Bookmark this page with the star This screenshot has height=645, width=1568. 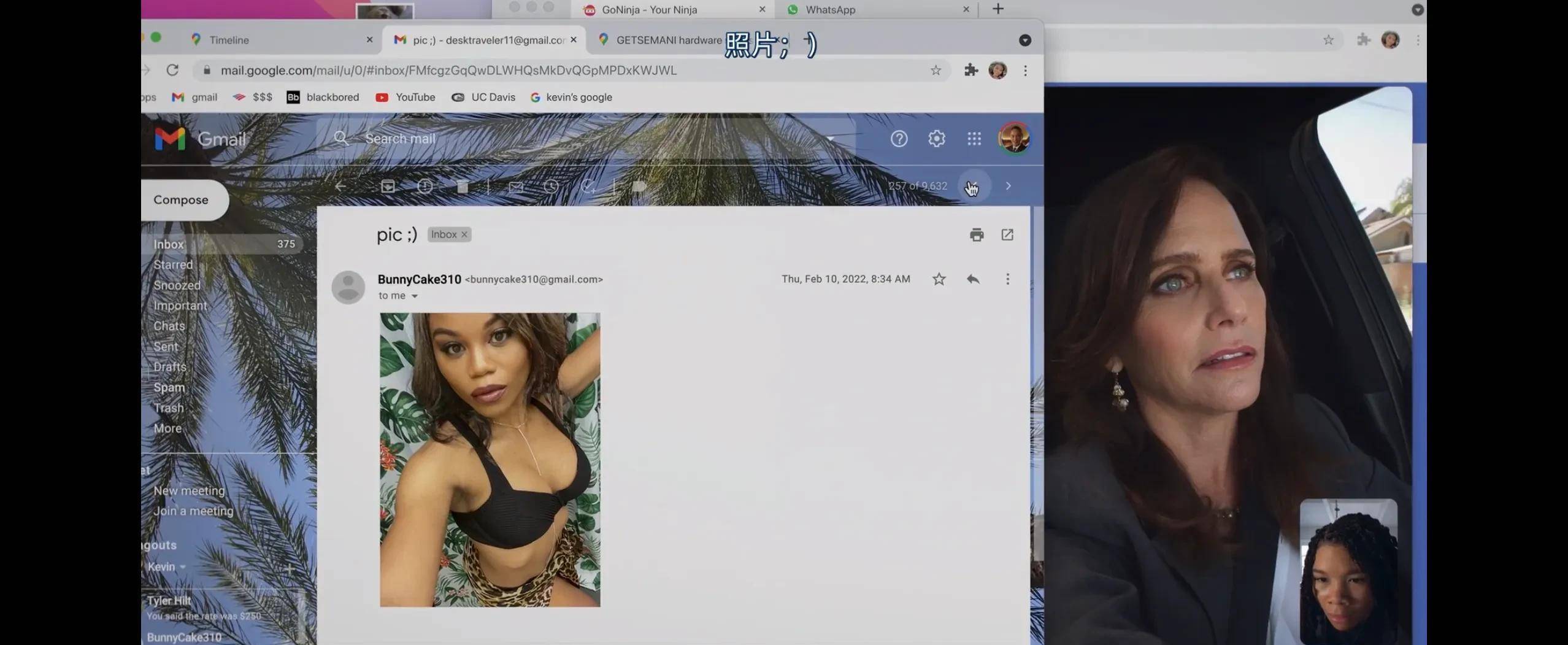click(935, 70)
